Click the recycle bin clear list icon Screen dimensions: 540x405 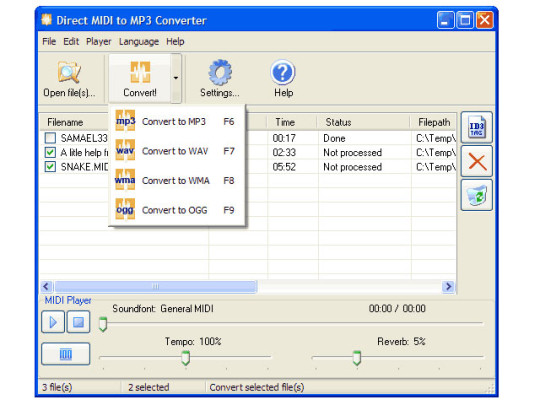pos(477,195)
